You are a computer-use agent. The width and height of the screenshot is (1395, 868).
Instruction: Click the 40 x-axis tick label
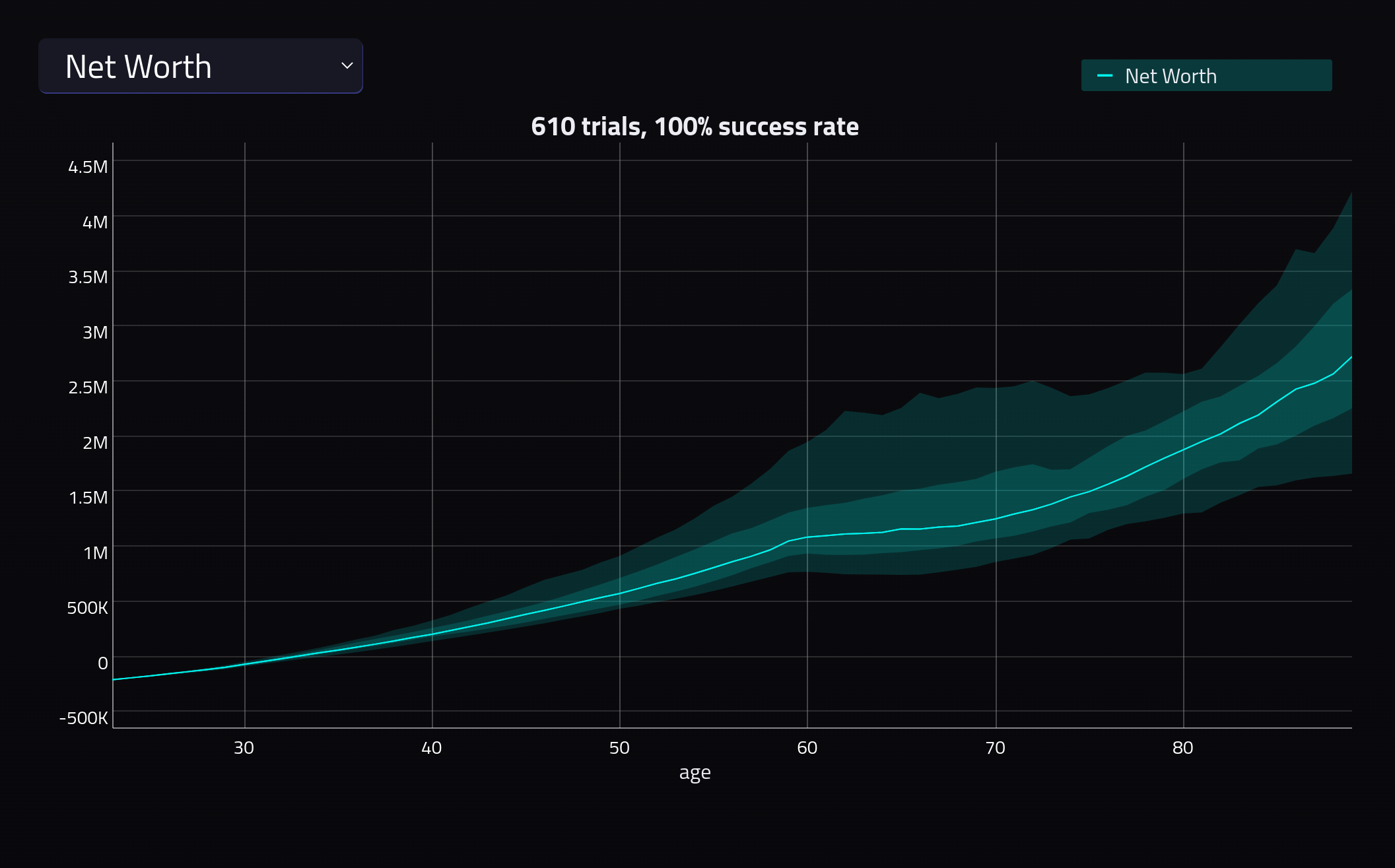432,748
